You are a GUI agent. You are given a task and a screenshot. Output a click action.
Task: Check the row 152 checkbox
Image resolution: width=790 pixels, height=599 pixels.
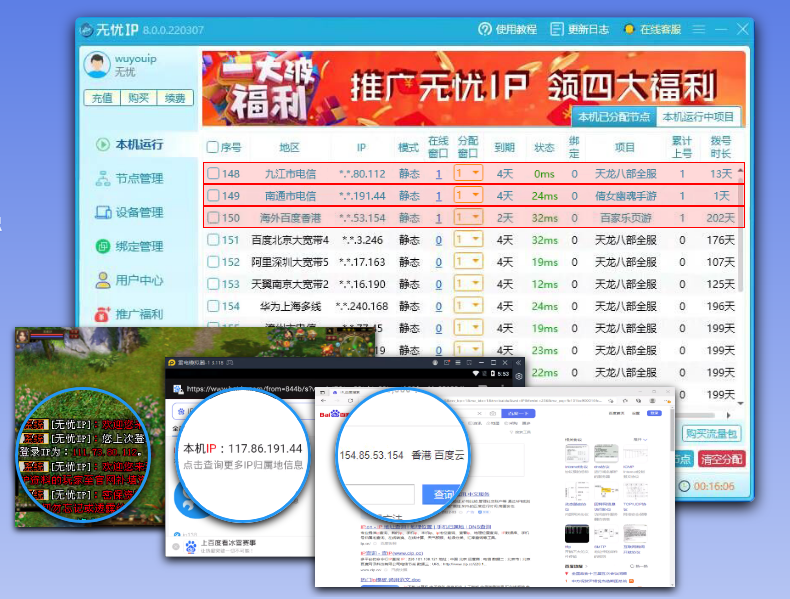click(x=213, y=262)
